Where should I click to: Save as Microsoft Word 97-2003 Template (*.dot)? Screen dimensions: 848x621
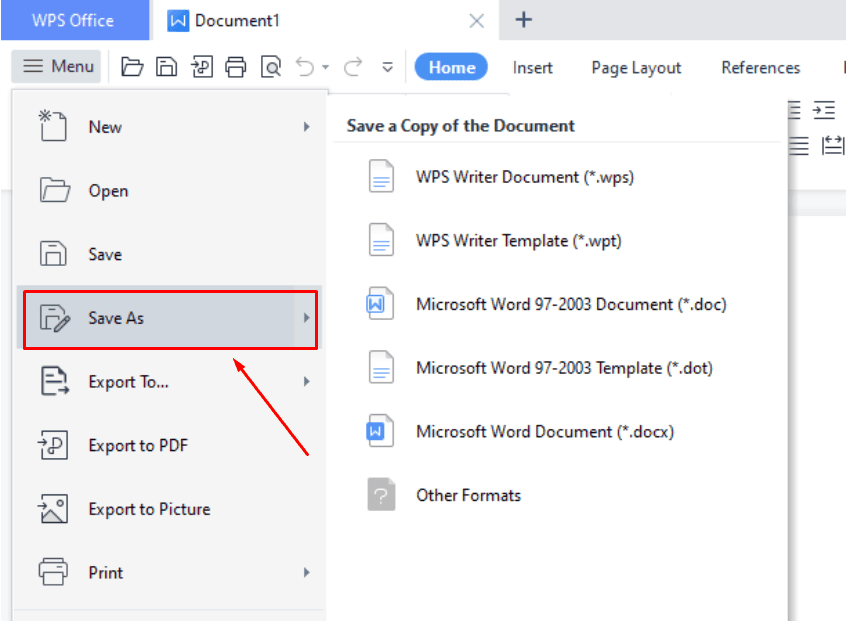point(557,368)
